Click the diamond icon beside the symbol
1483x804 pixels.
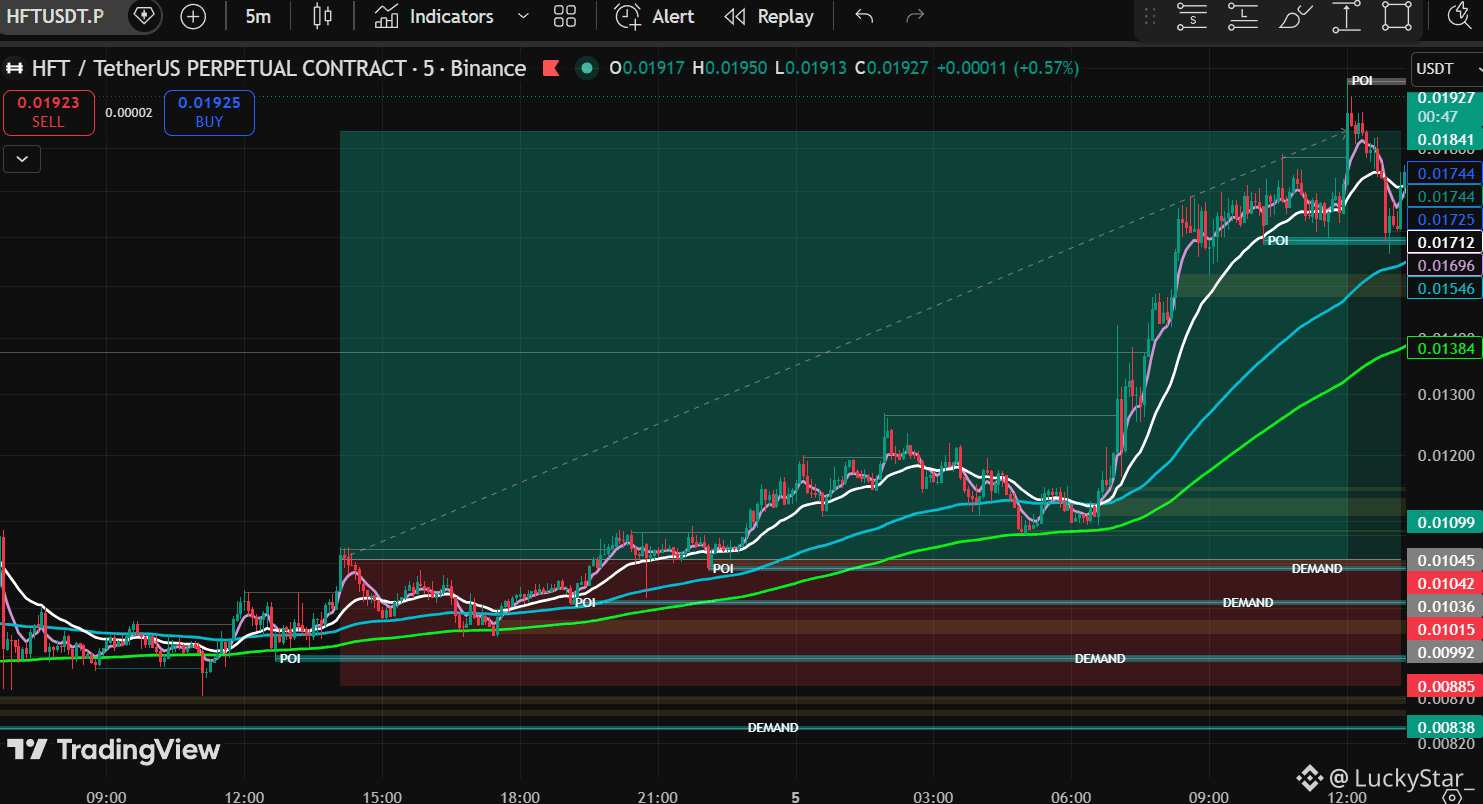[x=145, y=16]
